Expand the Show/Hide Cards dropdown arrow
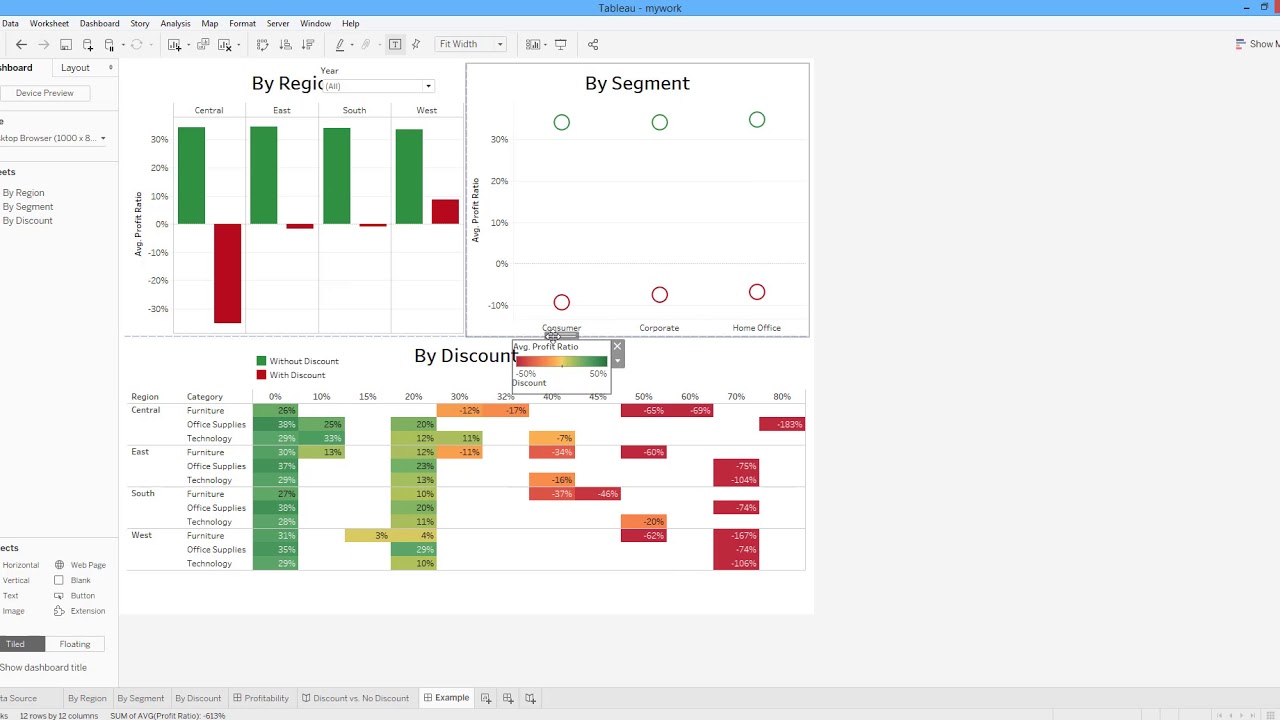The width and height of the screenshot is (1280, 720). [x=545, y=44]
